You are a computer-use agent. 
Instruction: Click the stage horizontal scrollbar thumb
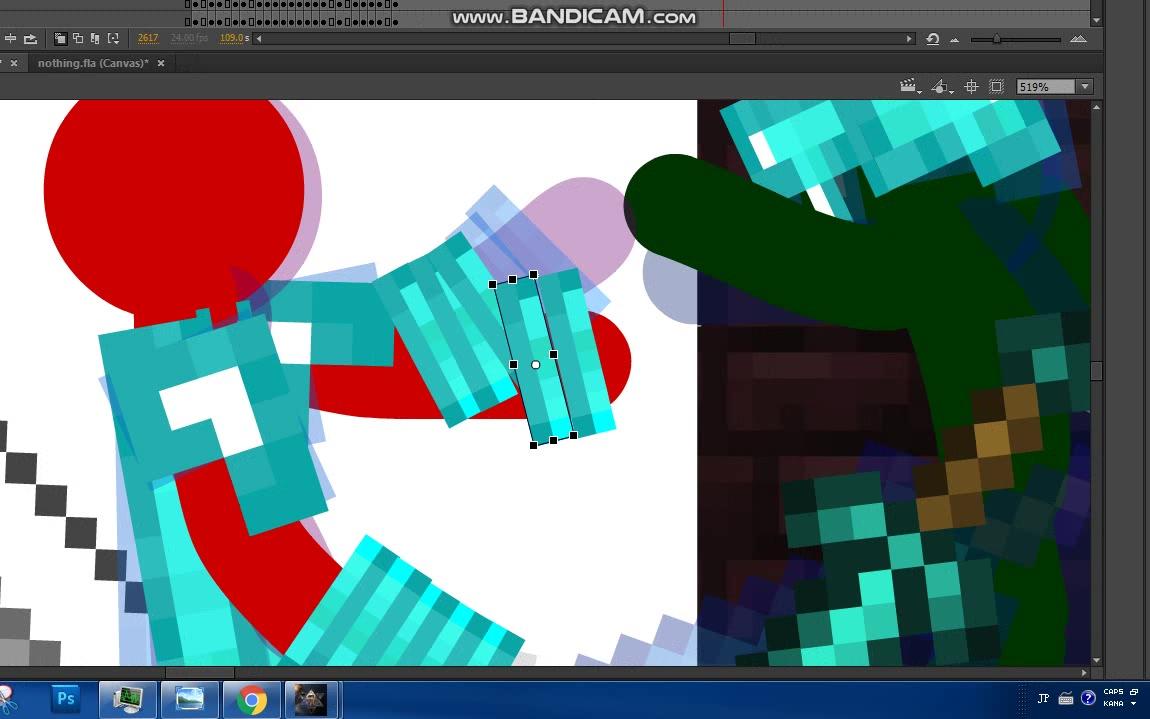coord(199,672)
